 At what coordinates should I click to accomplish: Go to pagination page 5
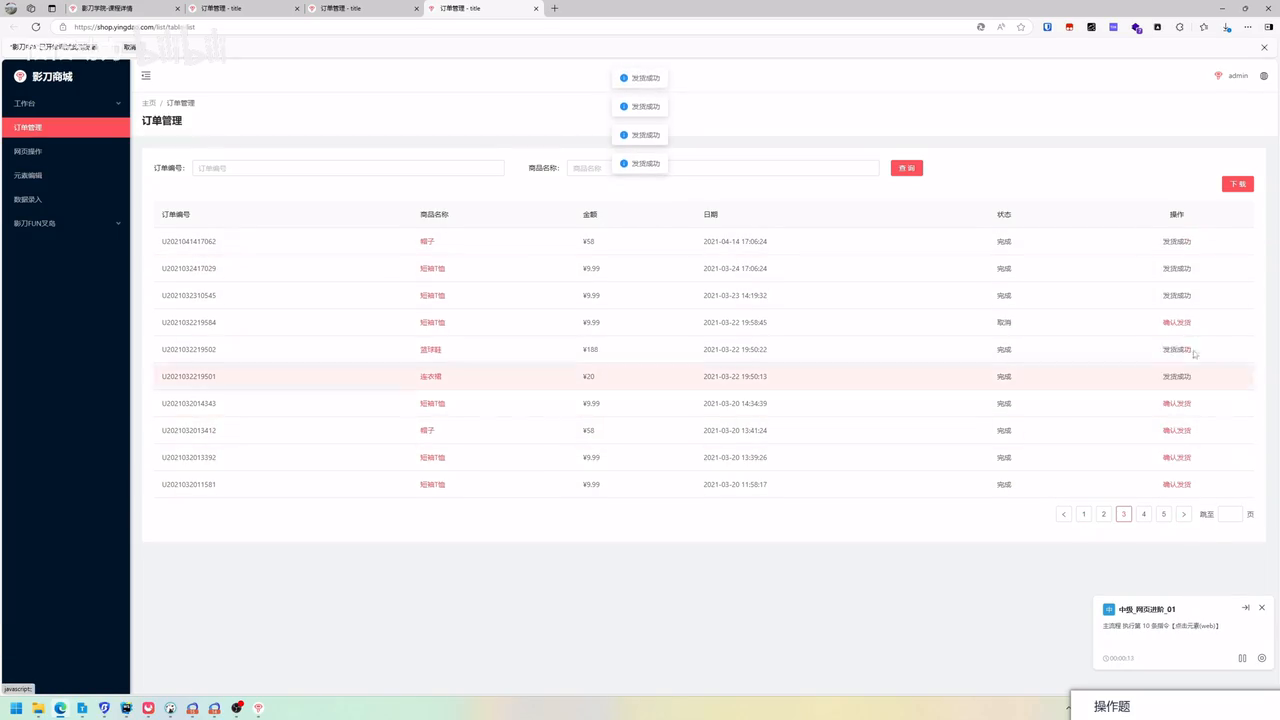1164,514
